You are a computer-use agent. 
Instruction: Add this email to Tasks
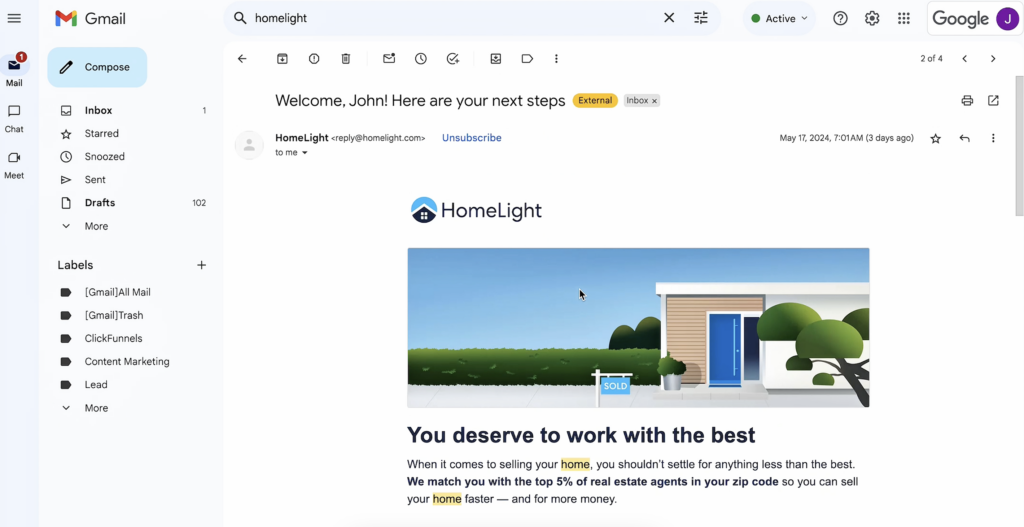point(453,59)
